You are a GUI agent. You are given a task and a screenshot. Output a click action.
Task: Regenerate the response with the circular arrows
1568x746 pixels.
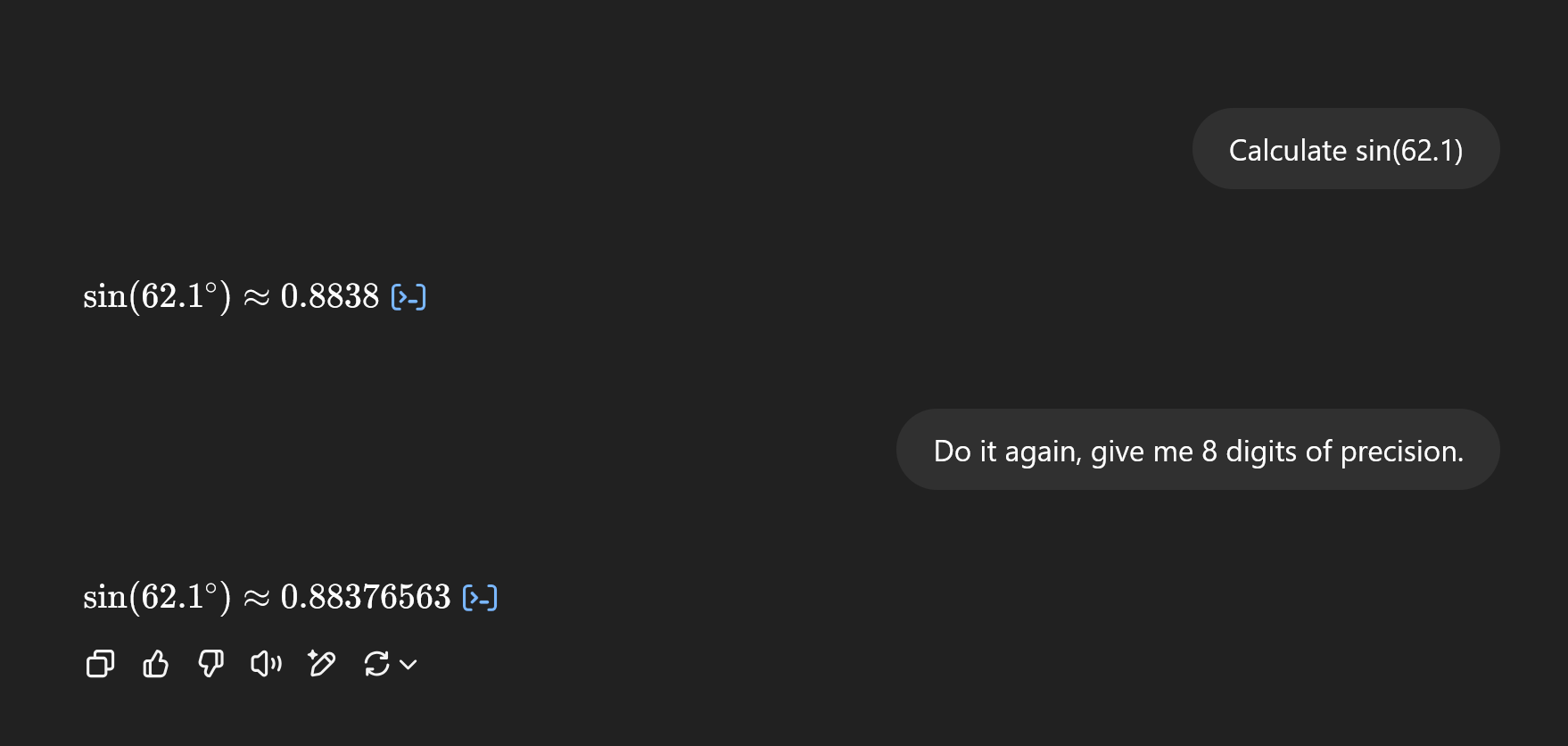[376, 664]
